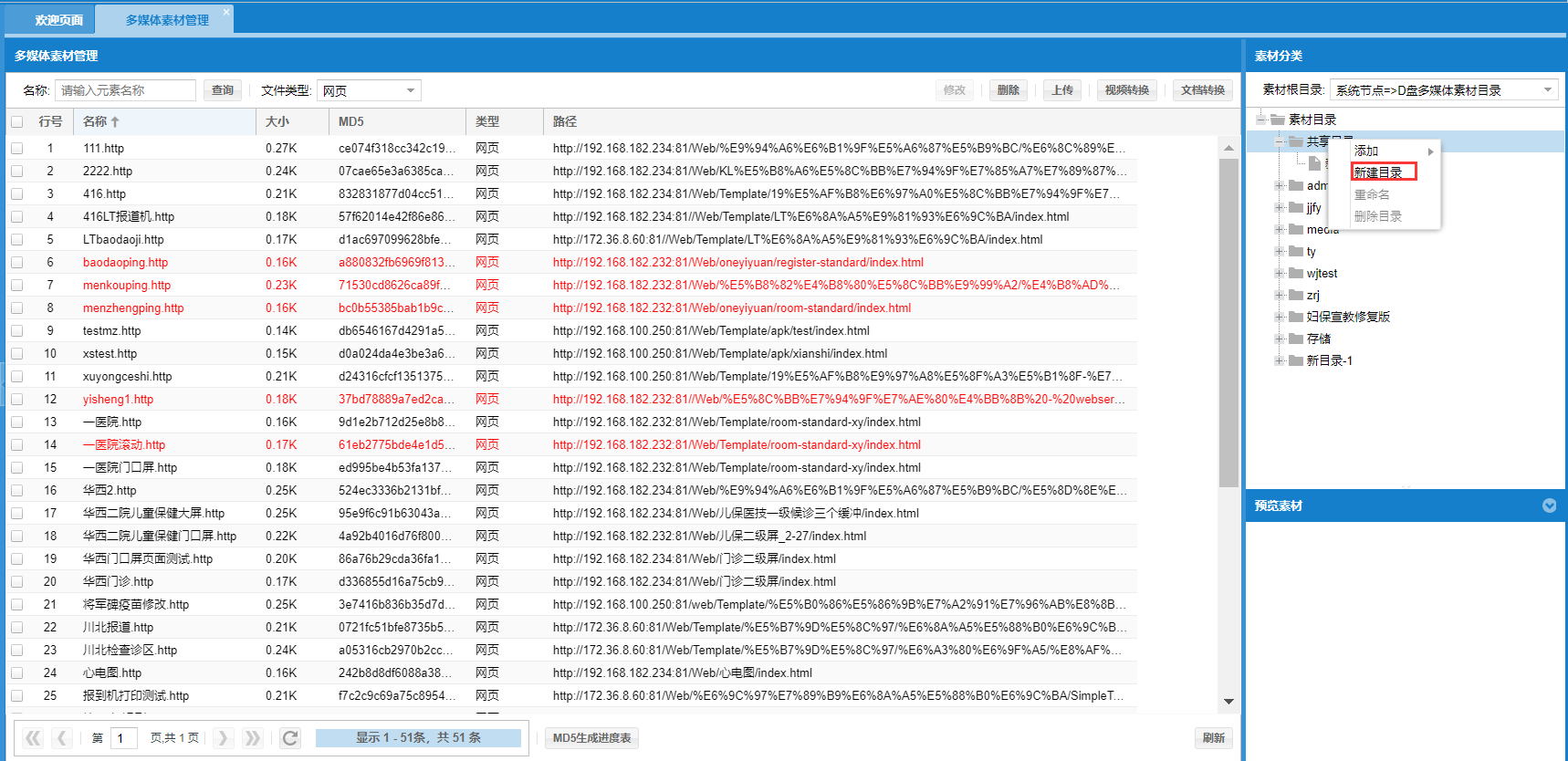
Task: Click the folder icon beside 新目录-1
Action: [x=1296, y=360]
